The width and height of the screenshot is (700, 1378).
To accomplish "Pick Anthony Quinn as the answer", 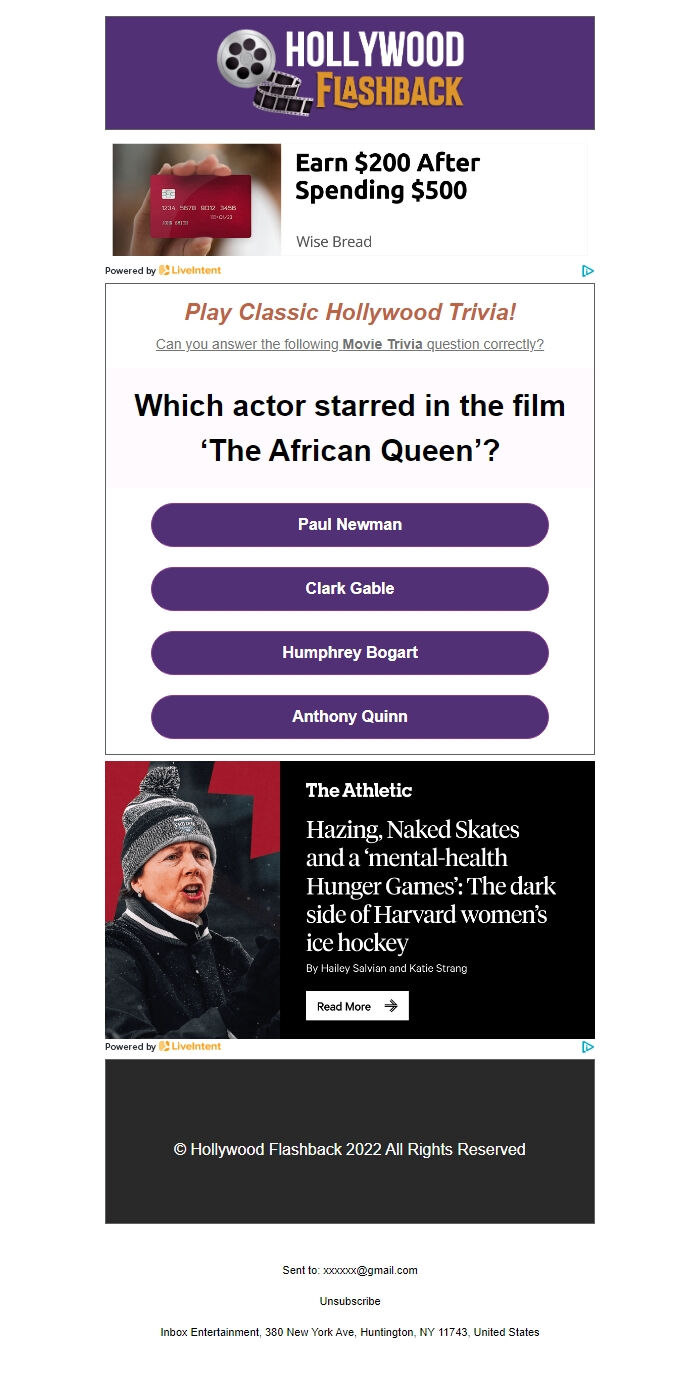I will click(350, 717).
